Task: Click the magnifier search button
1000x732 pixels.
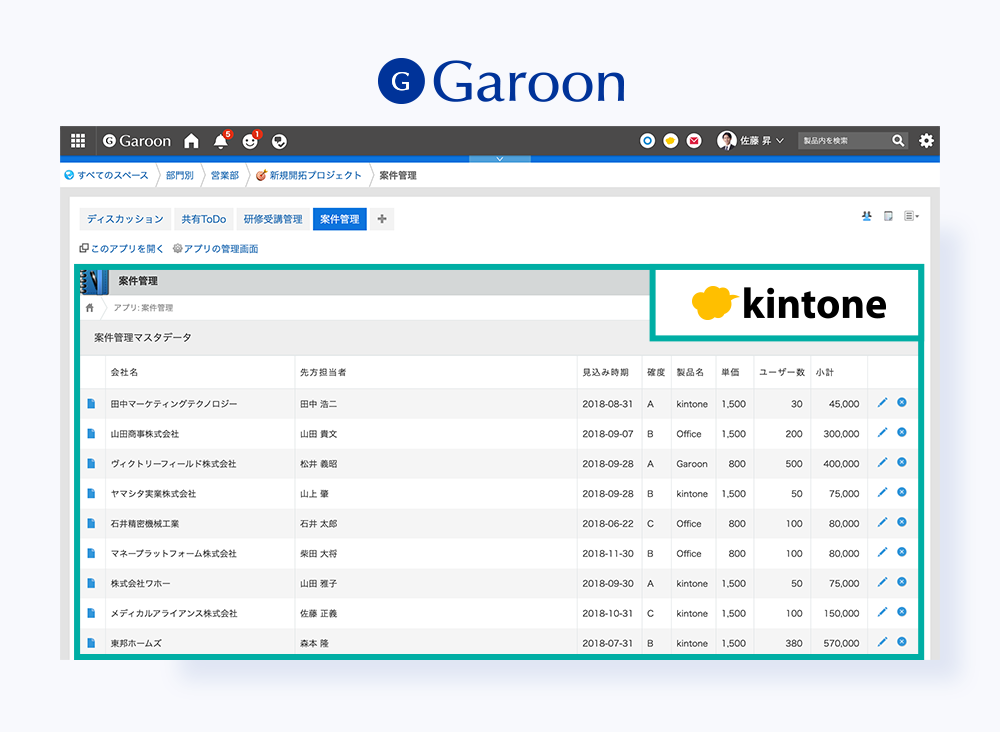Action: (898, 141)
